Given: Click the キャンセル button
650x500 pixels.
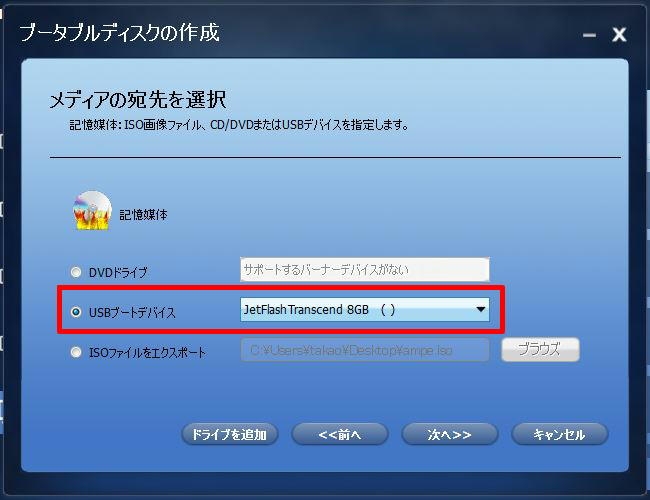Looking at the screenshot, I should (560, 434).
